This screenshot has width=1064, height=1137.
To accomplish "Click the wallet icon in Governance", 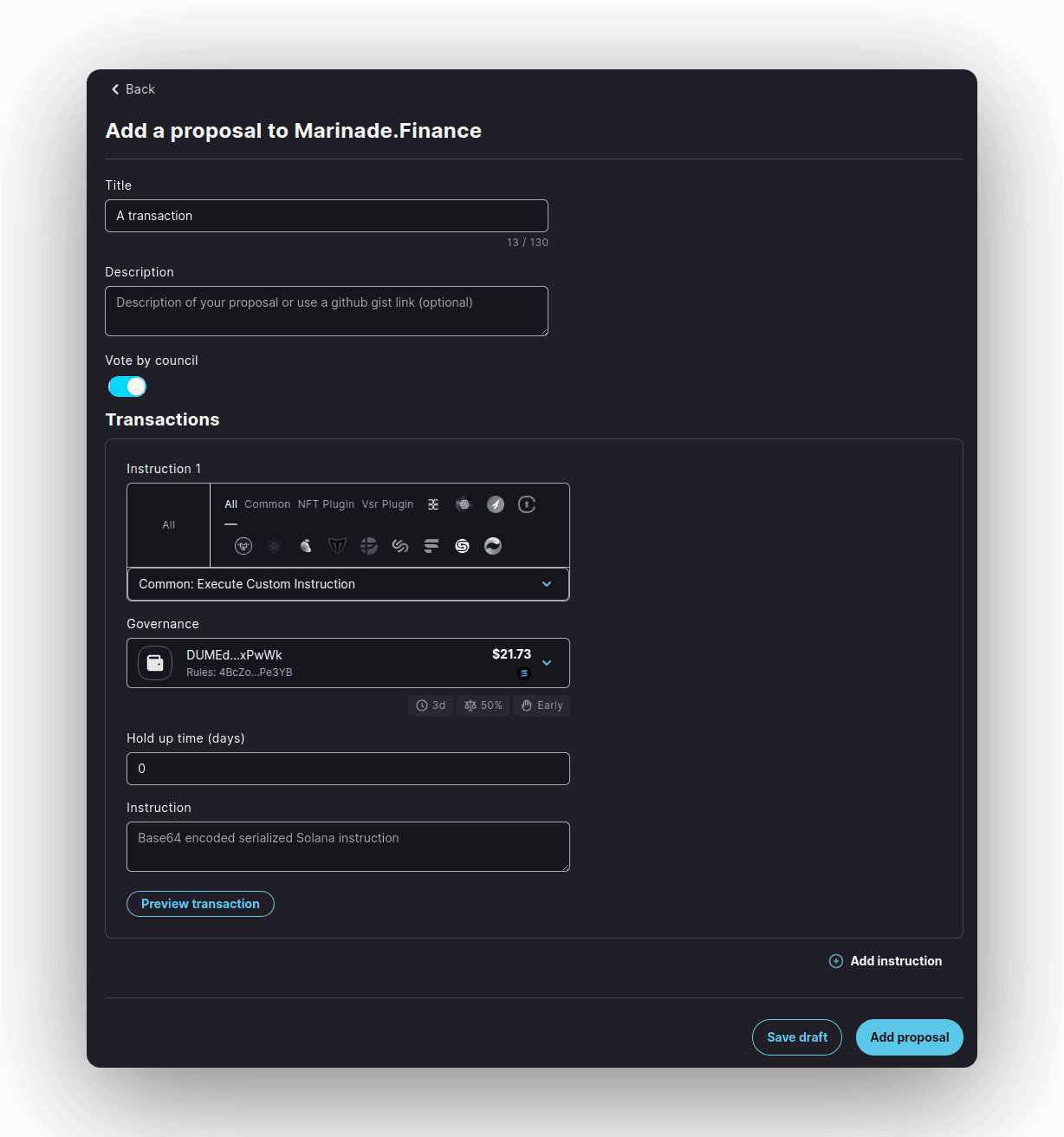I will pos(155,663).
